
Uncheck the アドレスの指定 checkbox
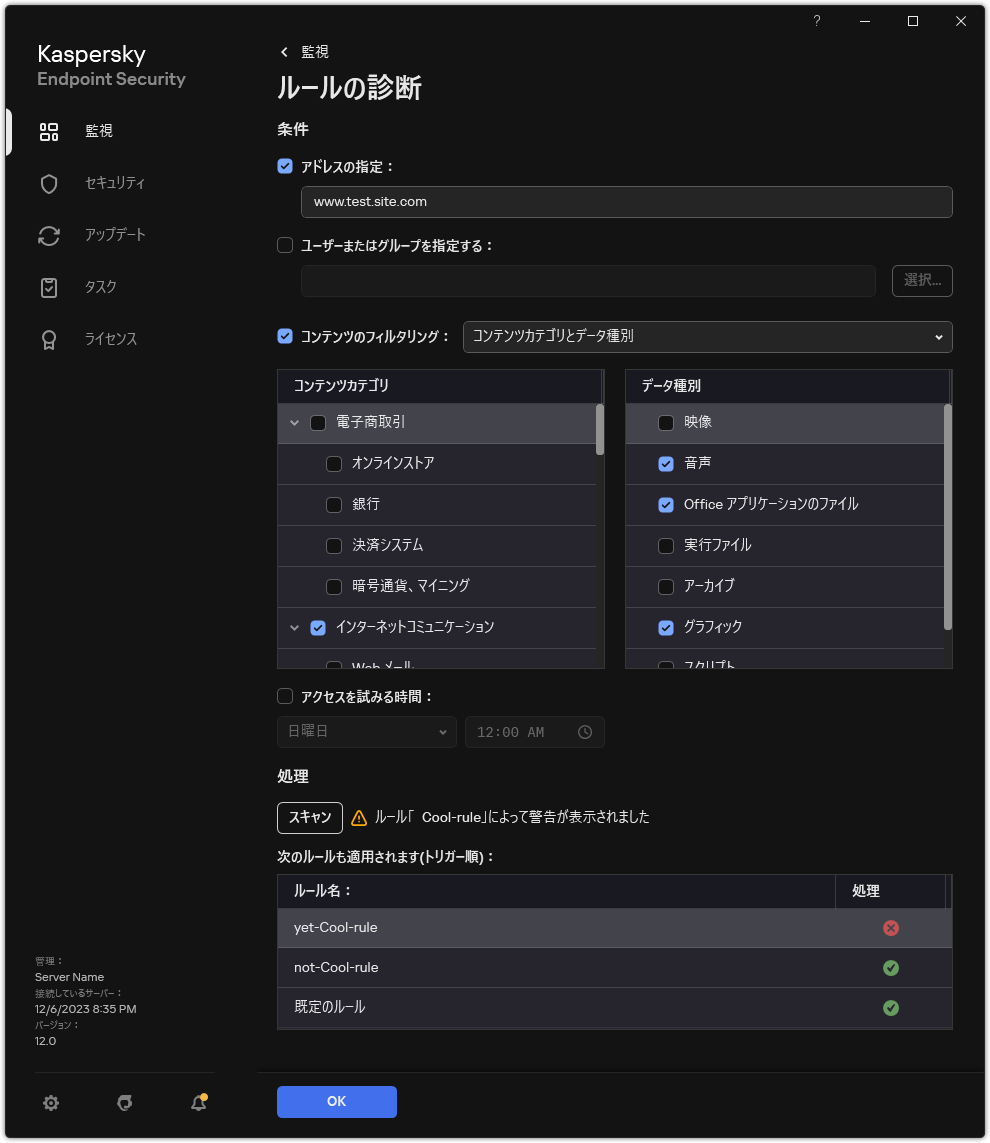coord(285,166)
